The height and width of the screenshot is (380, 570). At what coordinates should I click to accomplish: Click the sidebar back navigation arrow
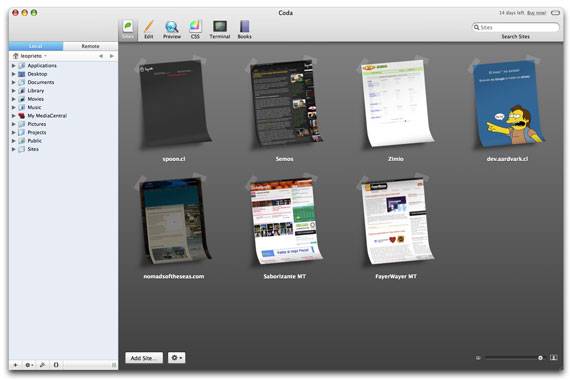tap(101, 56)
